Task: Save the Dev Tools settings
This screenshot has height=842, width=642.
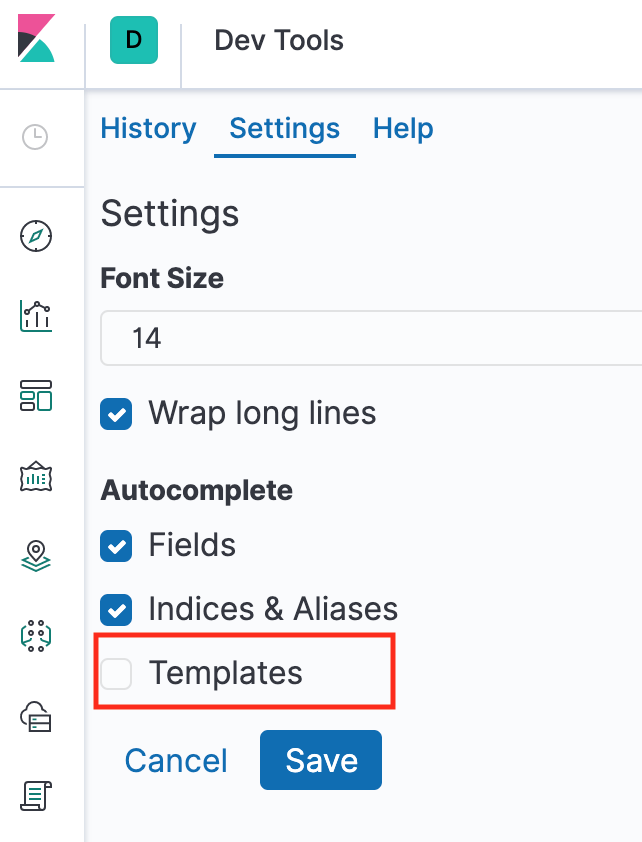Action: 320,760
